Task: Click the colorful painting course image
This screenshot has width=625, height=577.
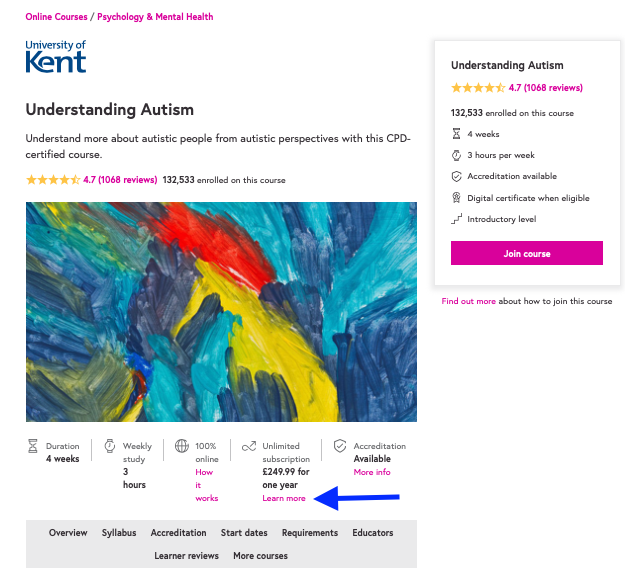Action: 221,312
